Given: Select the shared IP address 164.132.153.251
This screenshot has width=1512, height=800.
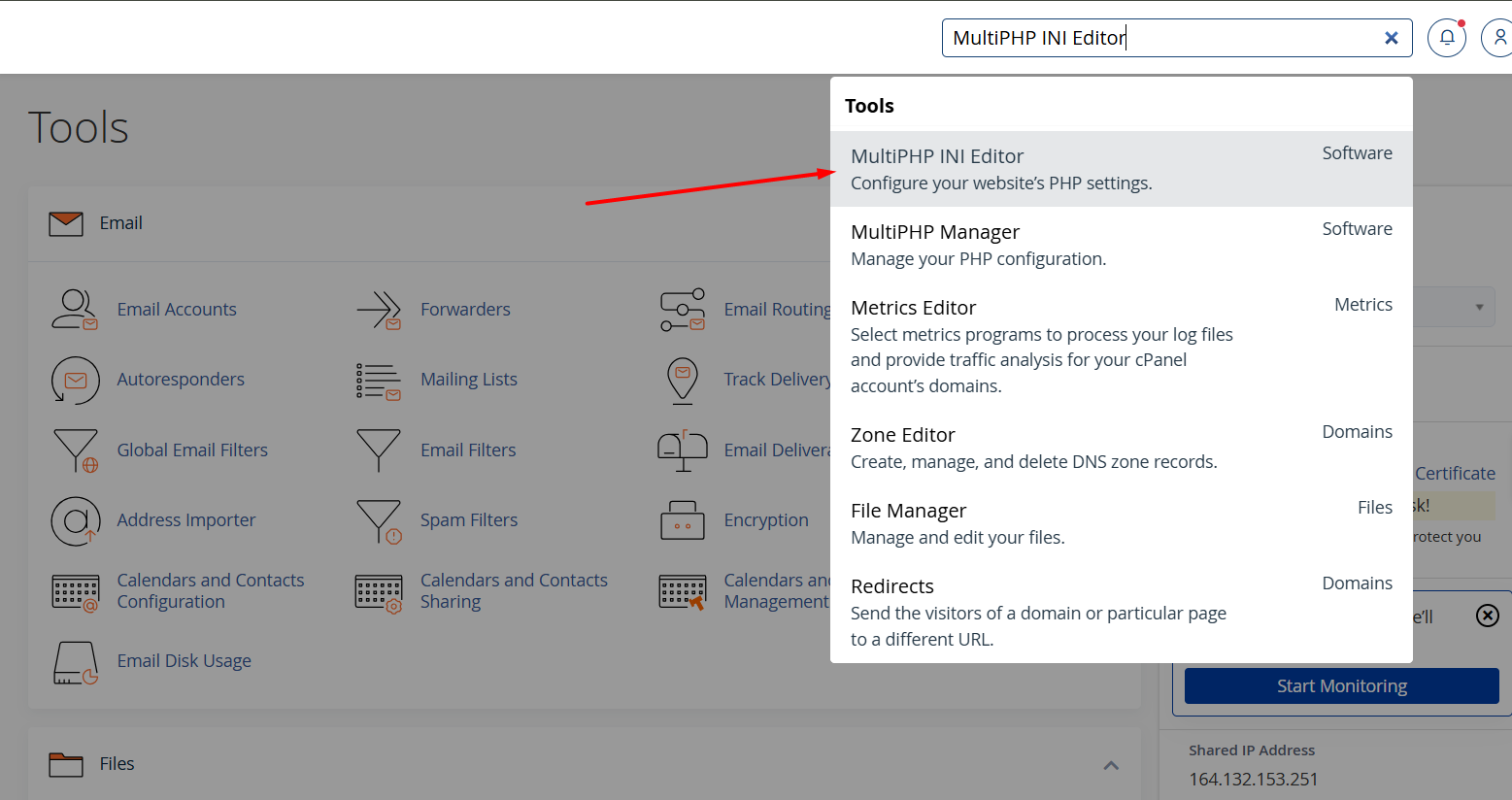Looking at the screenshot, I should (x=1254, y=779).
